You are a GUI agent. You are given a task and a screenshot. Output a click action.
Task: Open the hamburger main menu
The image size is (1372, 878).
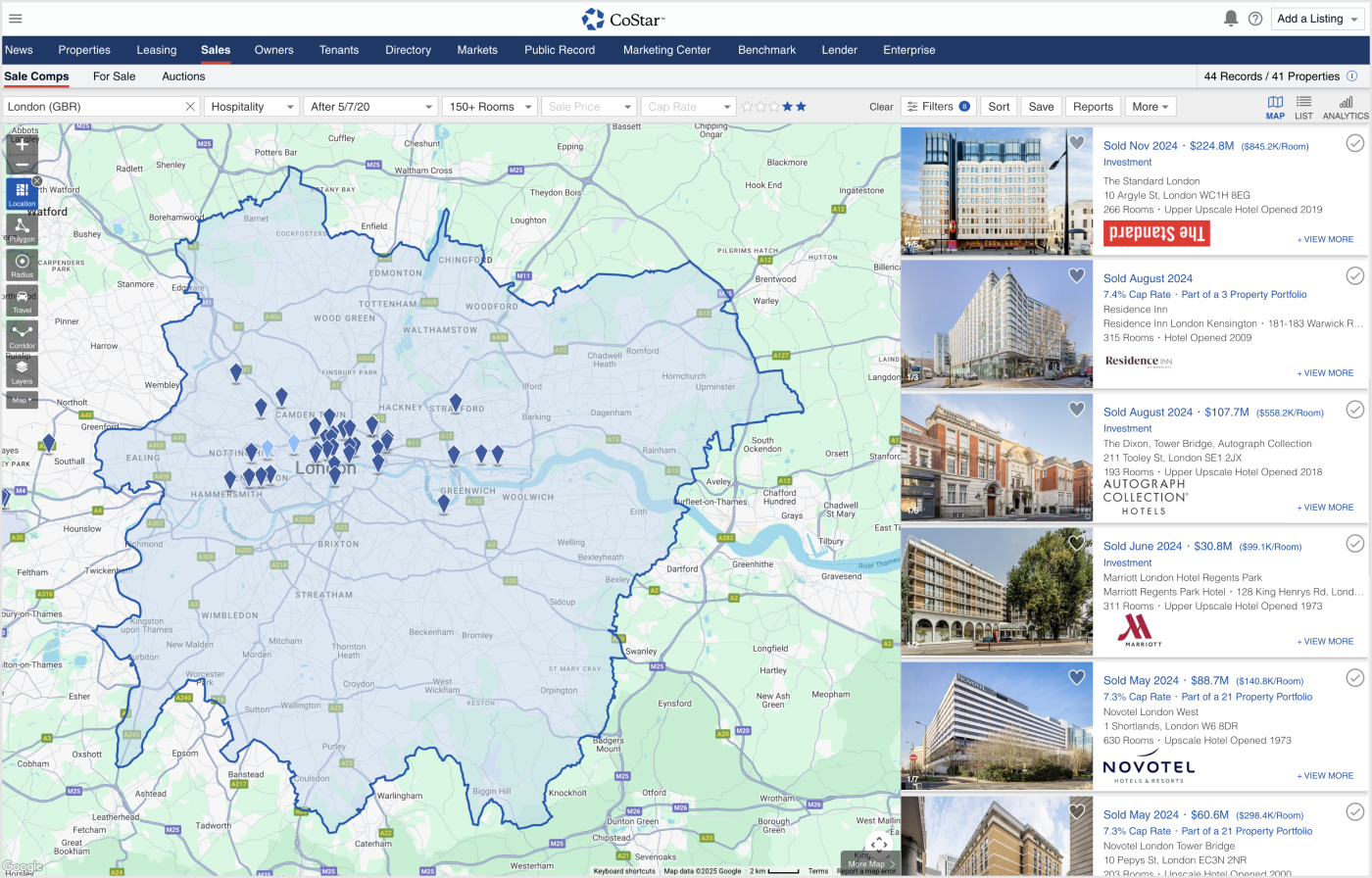[16, 19]
